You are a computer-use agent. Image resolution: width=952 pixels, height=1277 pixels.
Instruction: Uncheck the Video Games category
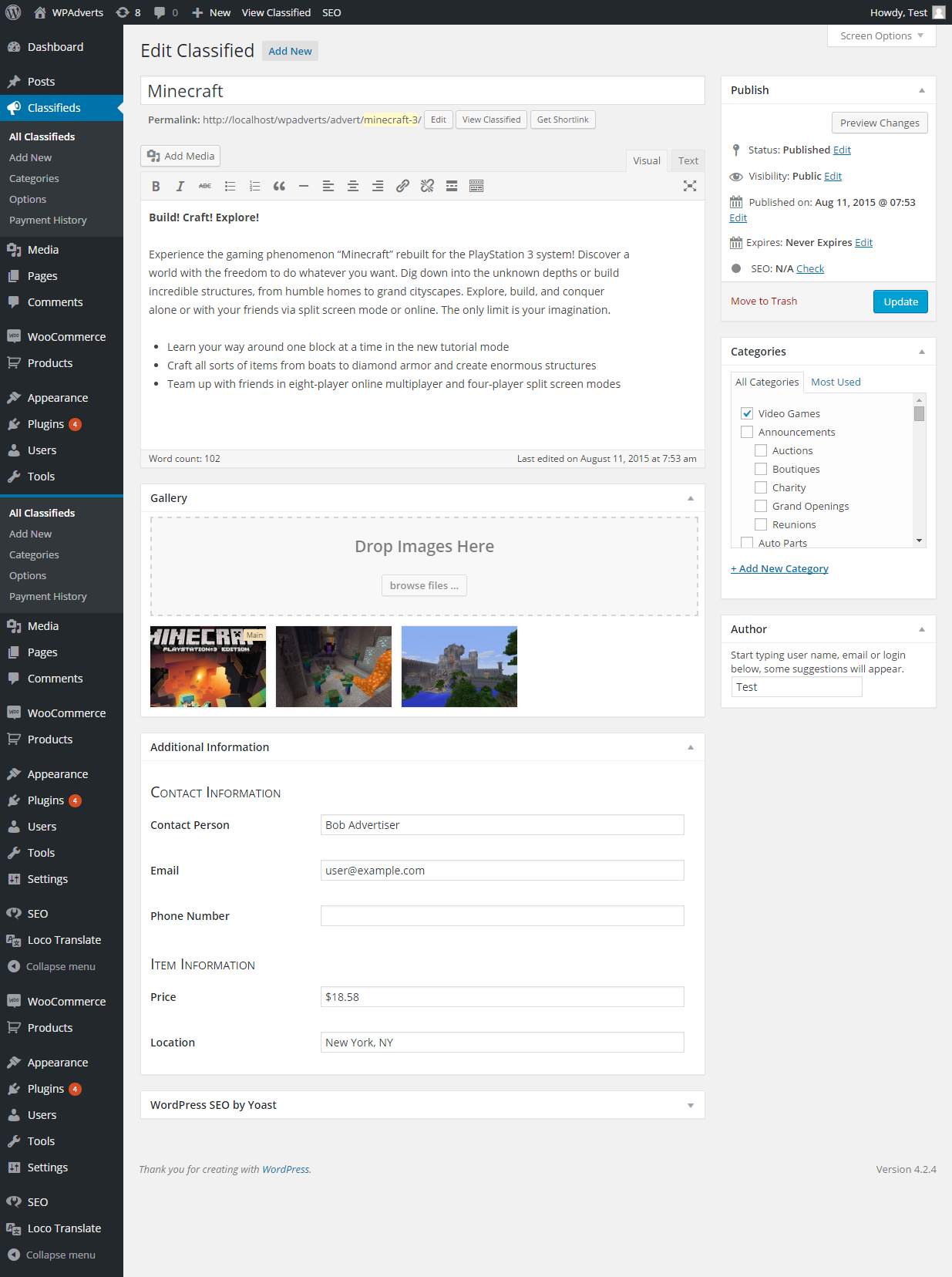(x=747, y=413)
